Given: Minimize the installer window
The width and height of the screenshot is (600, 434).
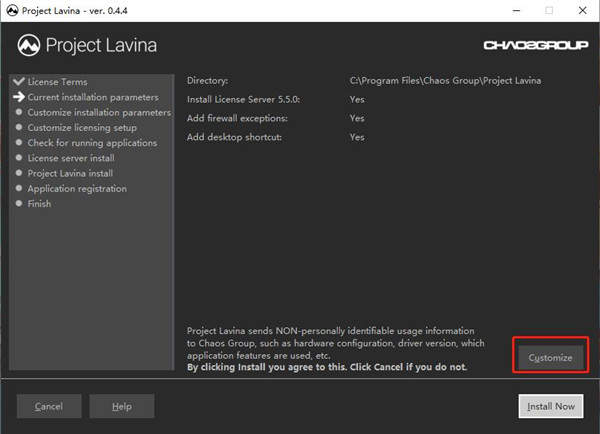Looking at the screenshot, I should tap(517, 10).
